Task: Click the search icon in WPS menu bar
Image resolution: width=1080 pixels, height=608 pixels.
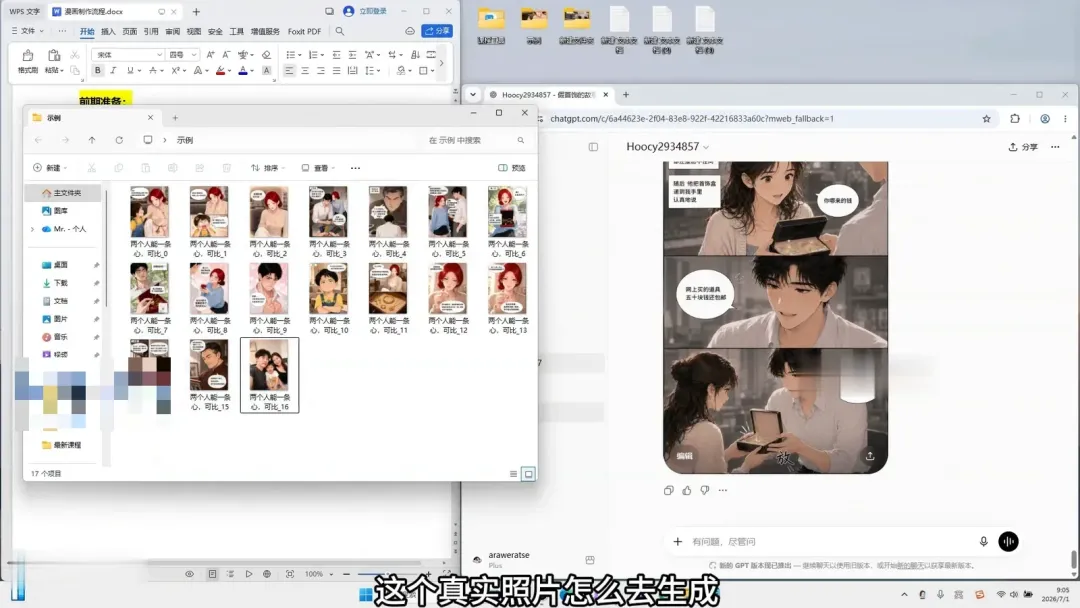Action: tap(340, 31)
